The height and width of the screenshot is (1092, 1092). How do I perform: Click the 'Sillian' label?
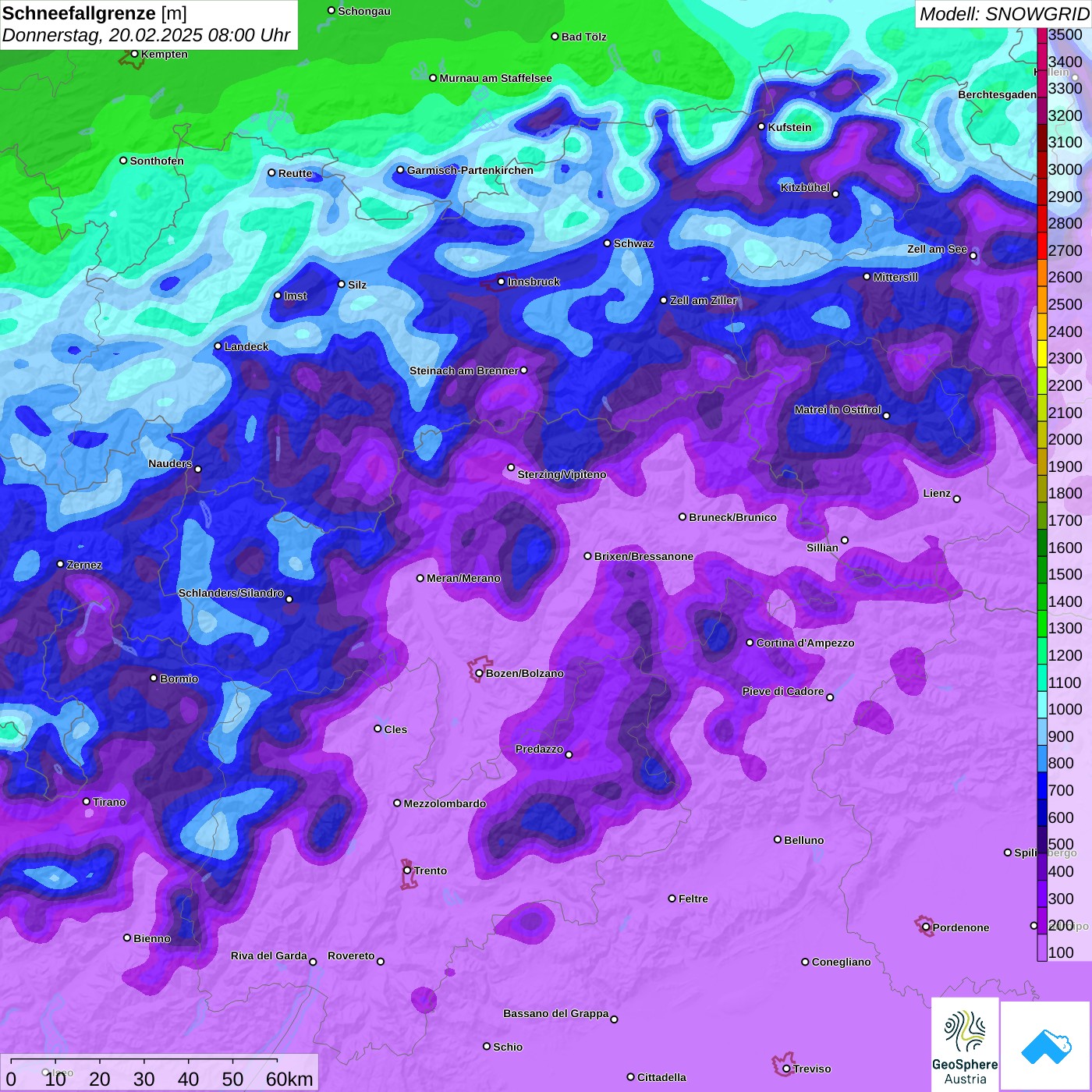[x=822, y=548]
